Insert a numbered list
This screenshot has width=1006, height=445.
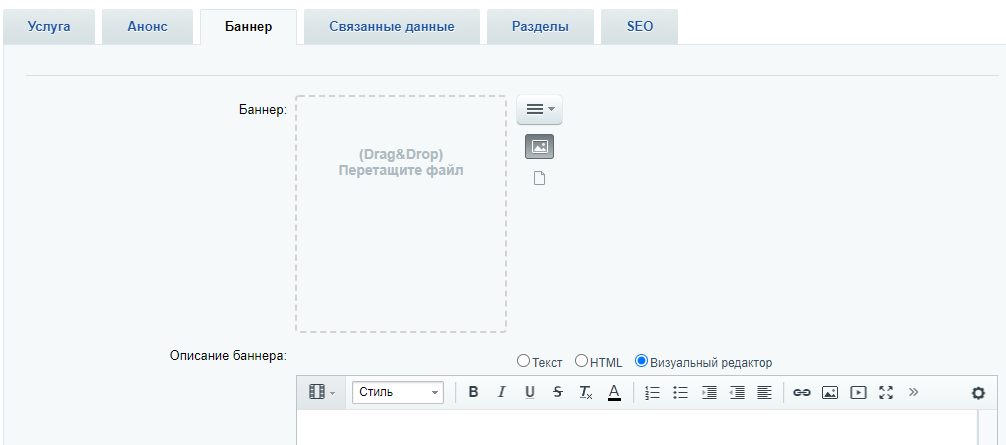(x=652, y=392)
